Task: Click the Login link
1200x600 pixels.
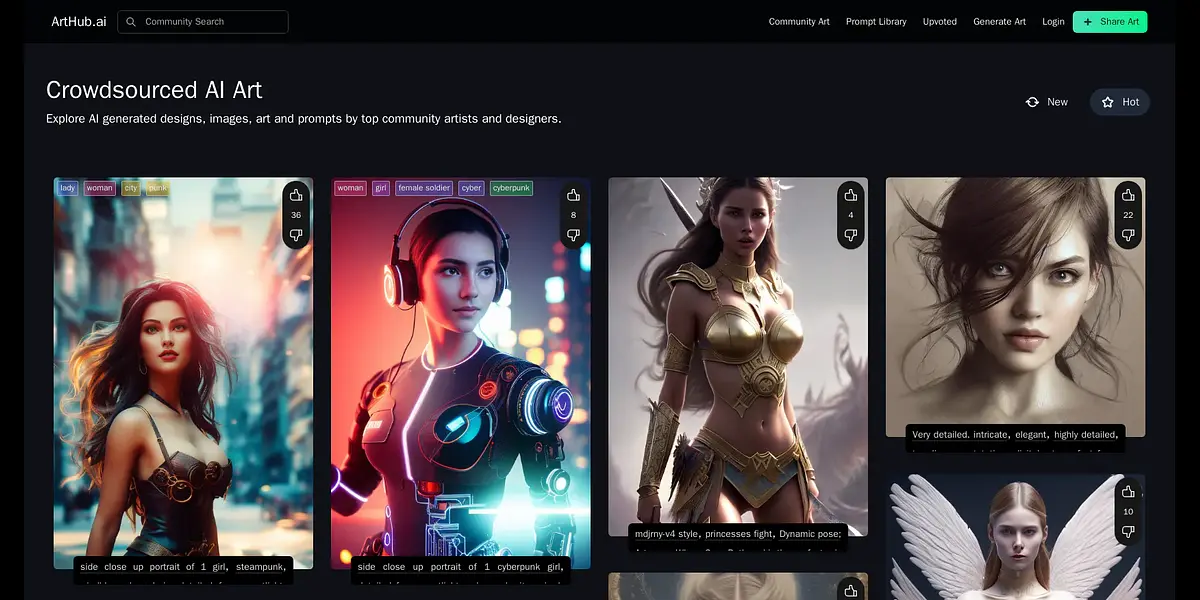Action: [x=1053, y=22]
